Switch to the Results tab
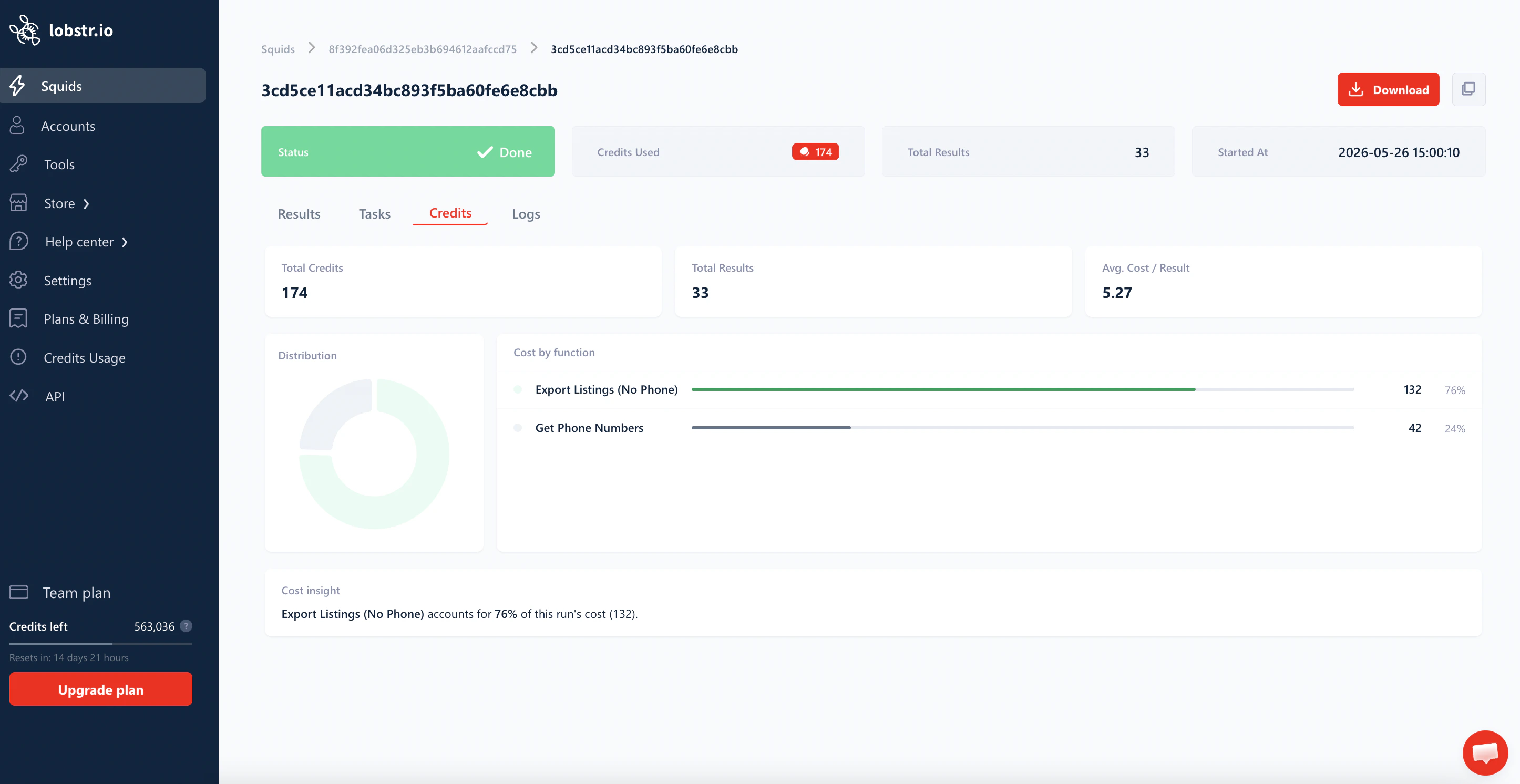This screenshot has height=784, width=1520. pyautogui.click(x=299, y=213)
